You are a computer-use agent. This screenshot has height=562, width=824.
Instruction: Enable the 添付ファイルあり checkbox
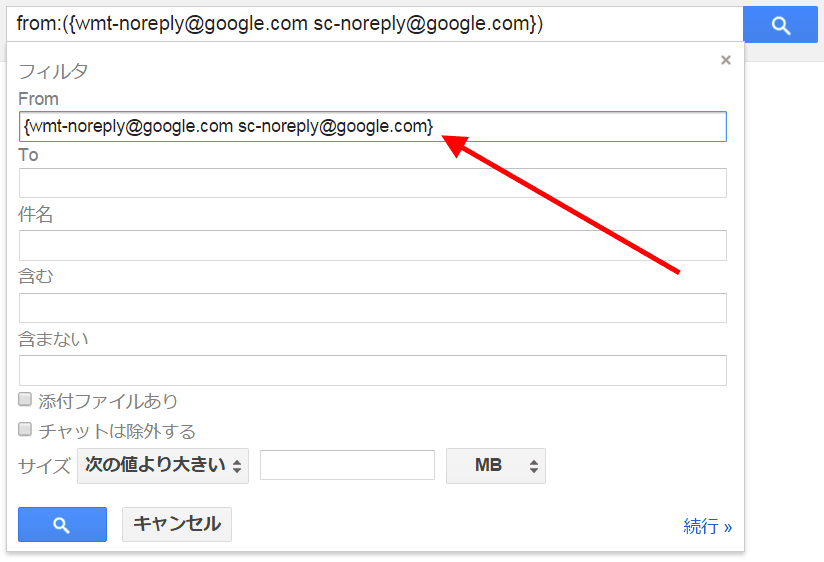[x=26, y=400]
